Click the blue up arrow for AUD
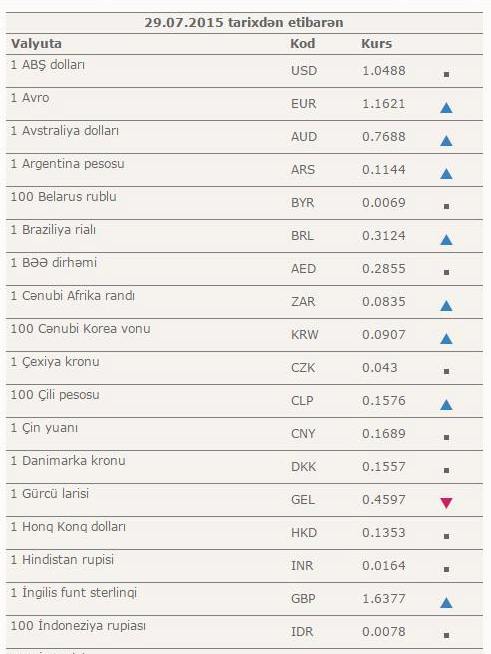 [446, 141]
